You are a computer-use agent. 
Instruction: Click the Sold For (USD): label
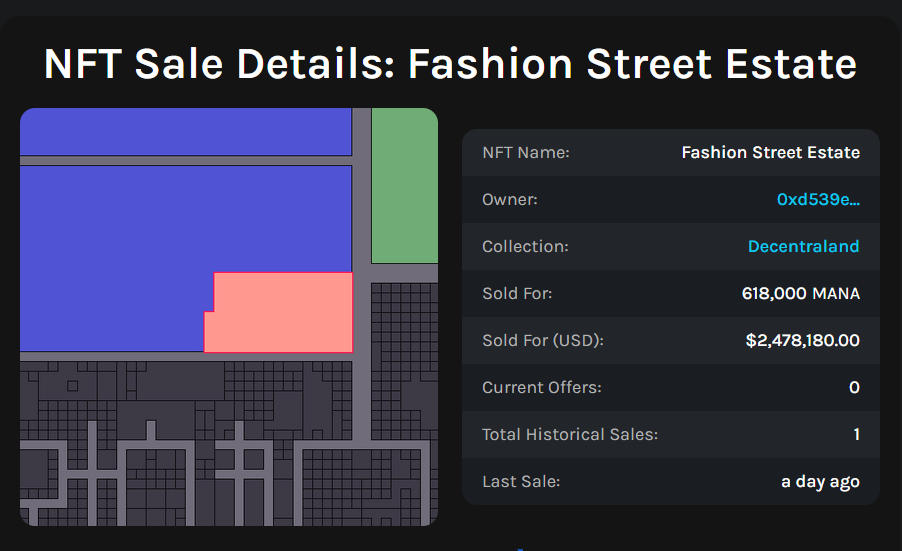tap(543, 340)
